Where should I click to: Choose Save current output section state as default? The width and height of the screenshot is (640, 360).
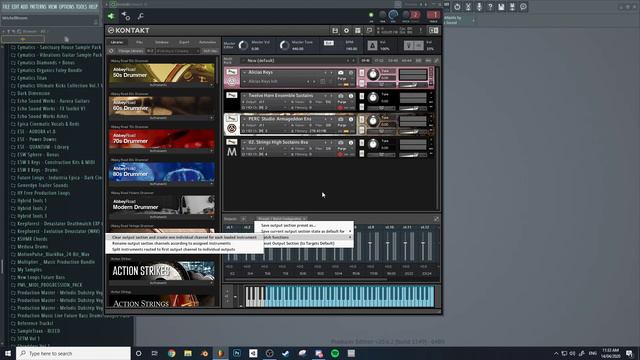[x=304, y=231]
